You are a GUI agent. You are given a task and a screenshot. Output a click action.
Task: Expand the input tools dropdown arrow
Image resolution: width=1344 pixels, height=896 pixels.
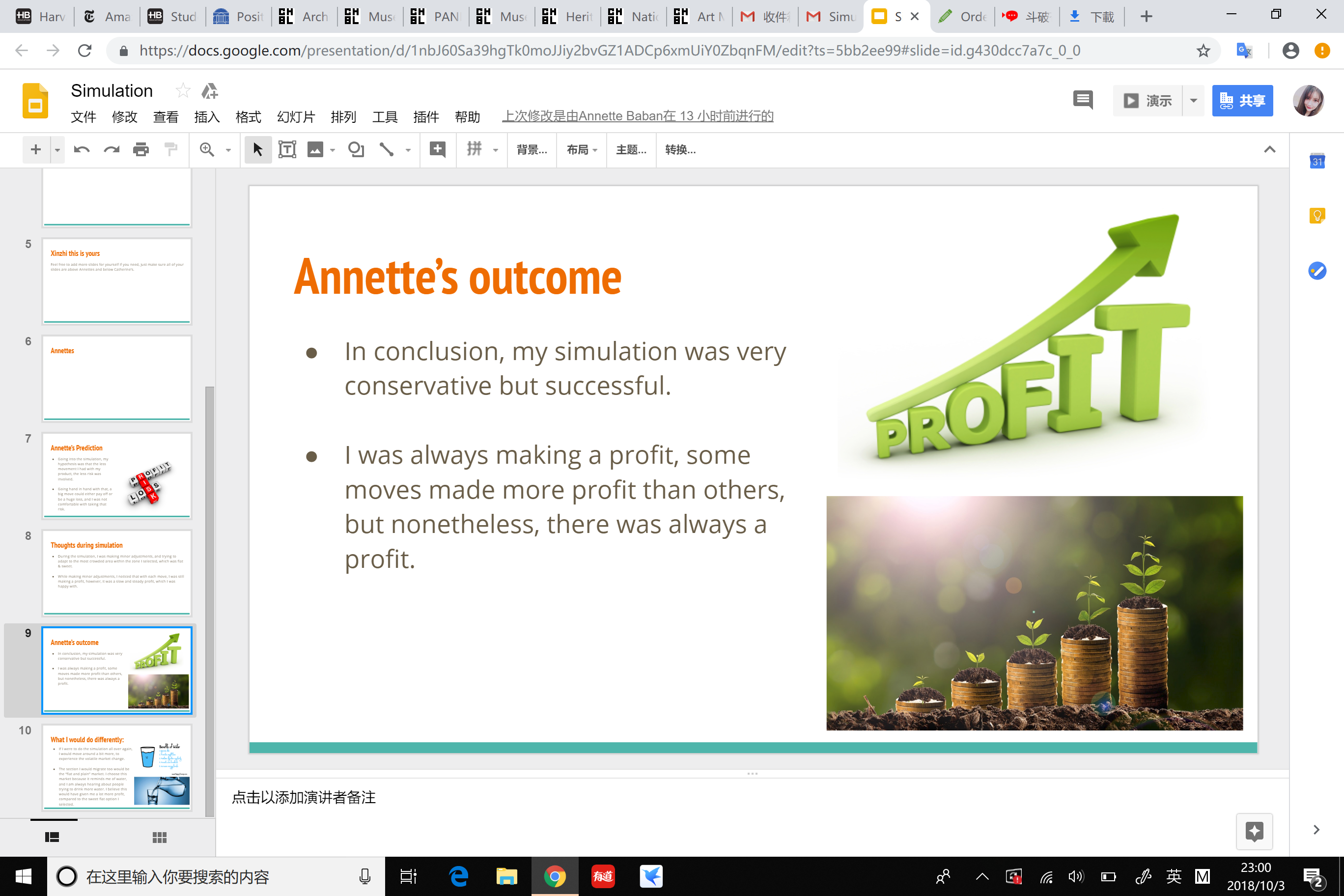pyautogui.click(x=496, y=150)
